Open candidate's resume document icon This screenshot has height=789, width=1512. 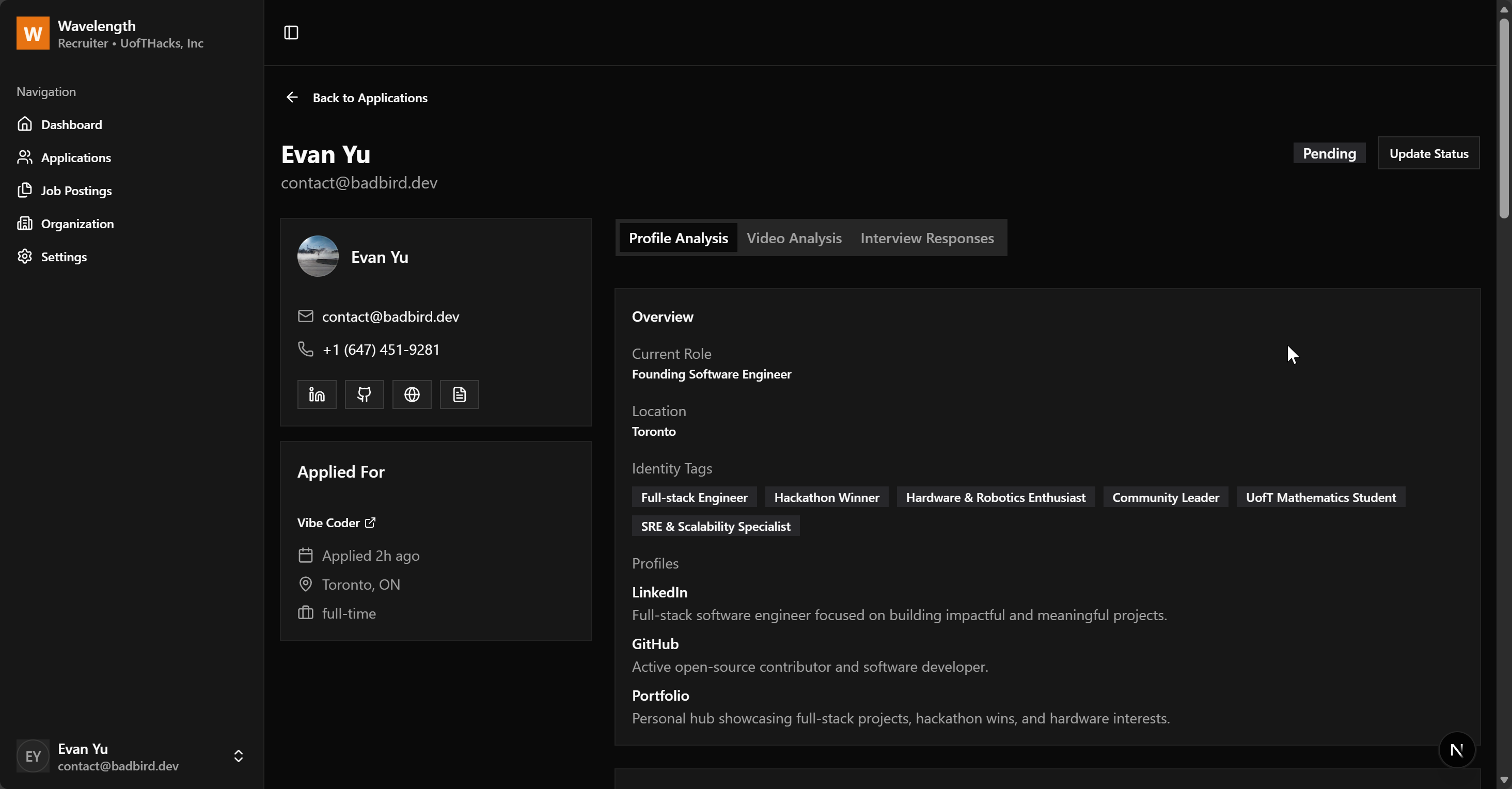pyautogui.click(x=459, y=394)
